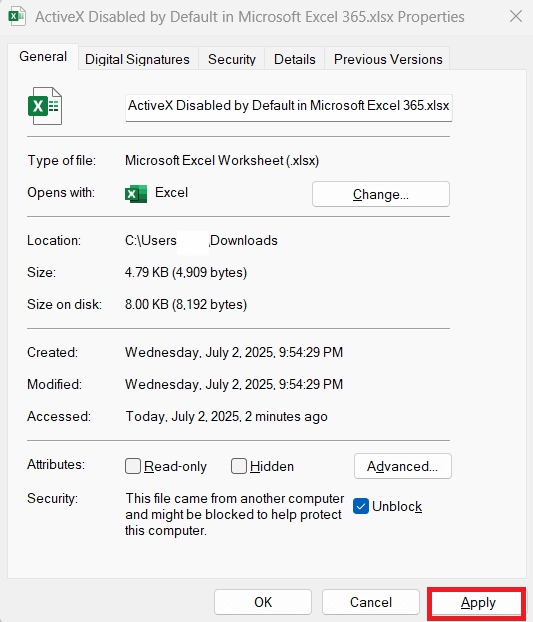The width and height of the screenshot is (533, 622).
Task: Click the file name text field
Action: tap(289, 107)
